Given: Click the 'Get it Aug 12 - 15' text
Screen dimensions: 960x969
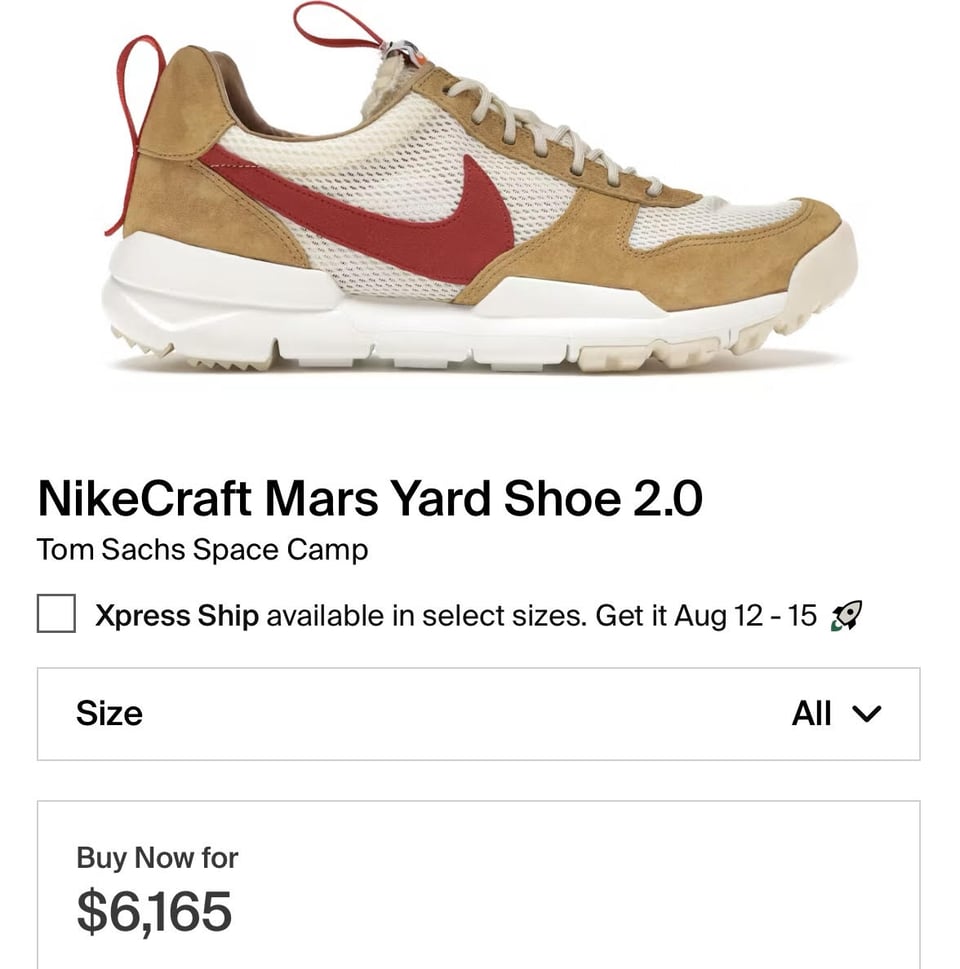Looking at the screenshot, I should [706, 615].
